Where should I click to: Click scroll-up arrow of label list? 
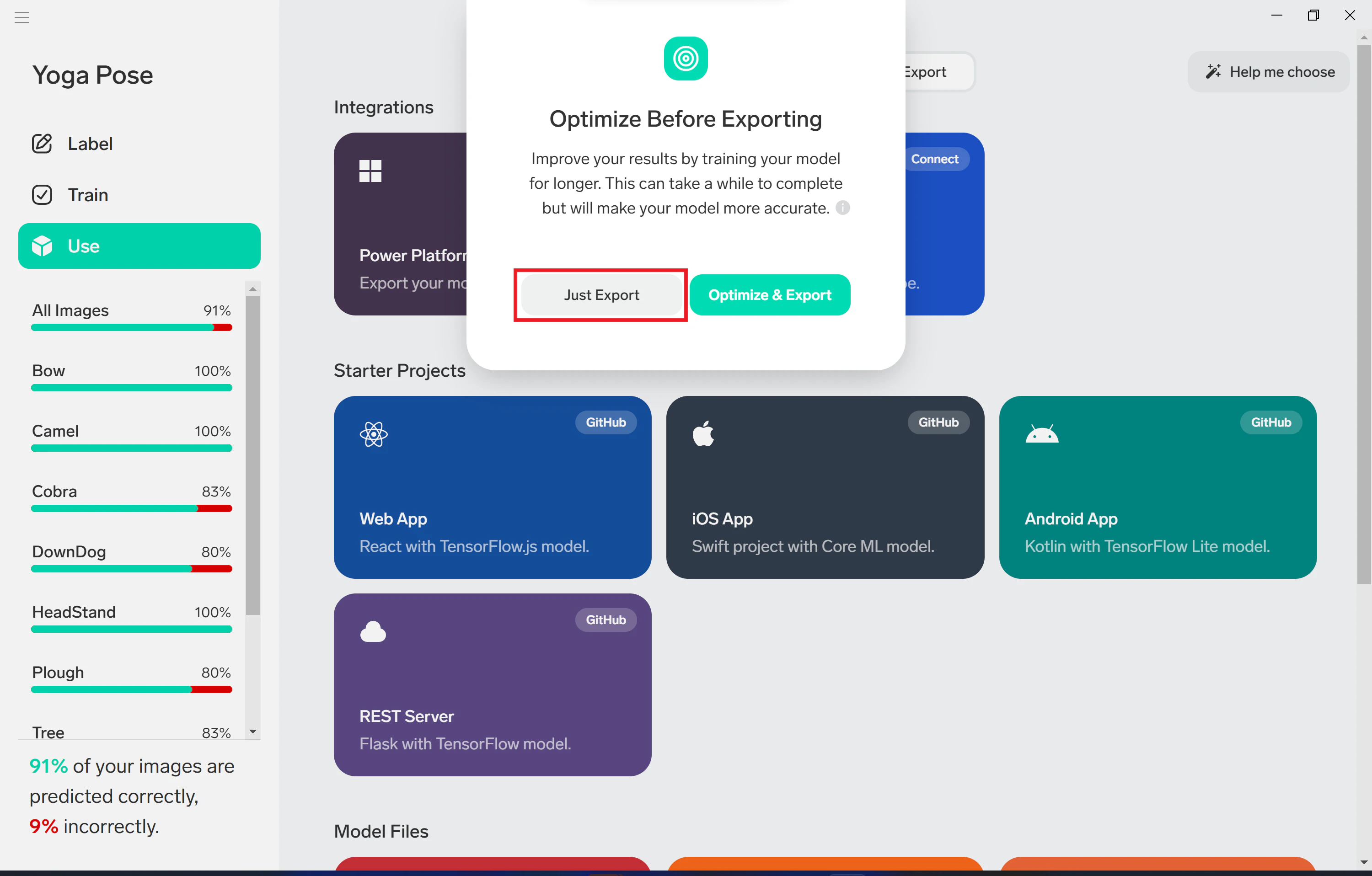(x=253, y=289)
